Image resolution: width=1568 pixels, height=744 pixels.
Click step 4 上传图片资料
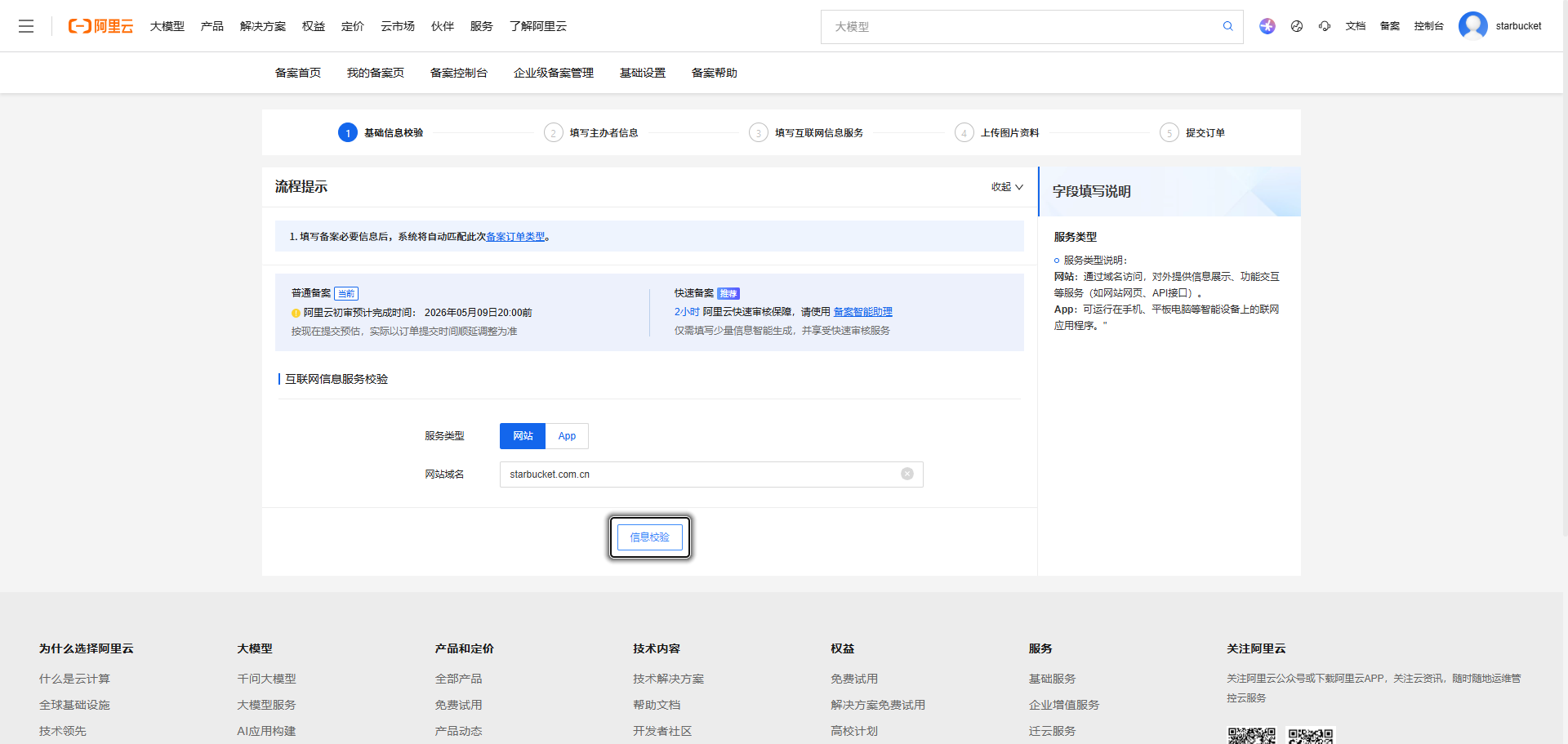point(997,132)
